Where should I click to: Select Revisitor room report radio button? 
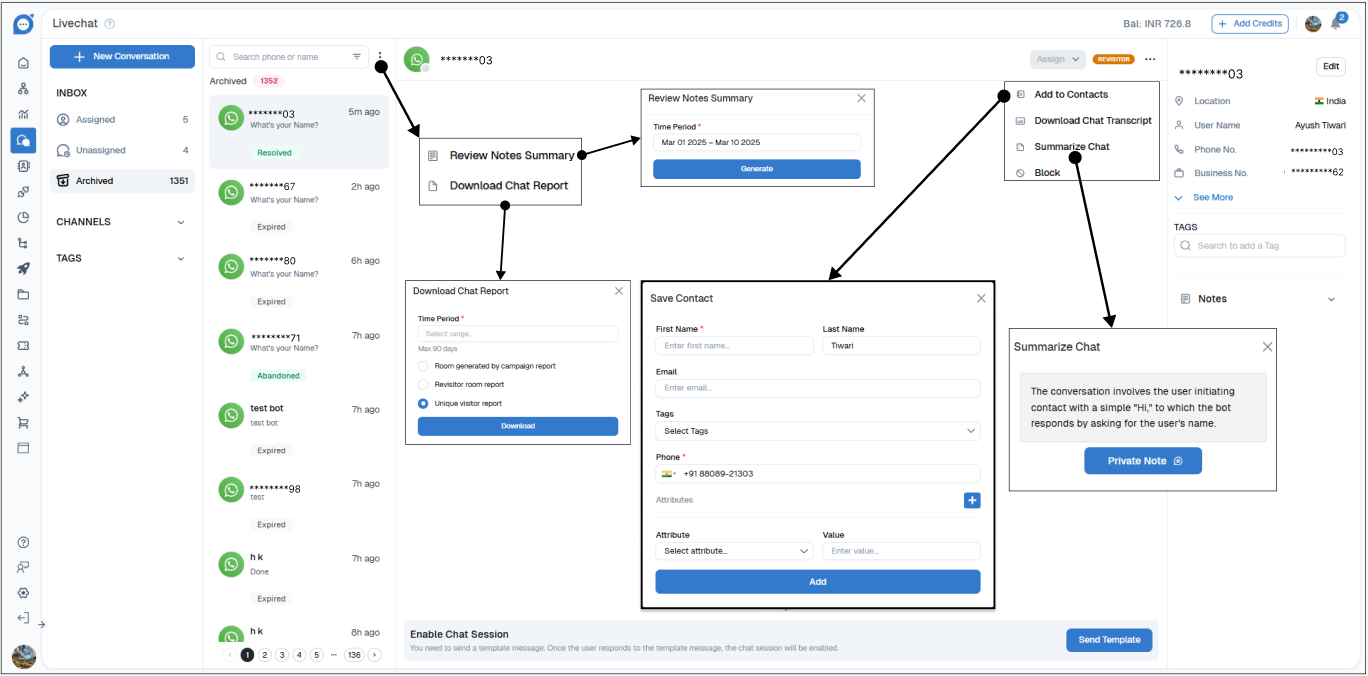[424, 384]
